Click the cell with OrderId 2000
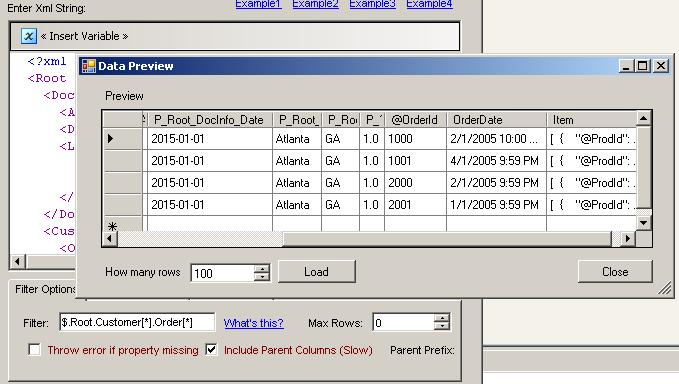The width and height of the screenshot is (679, 384). tap(415, 183)
